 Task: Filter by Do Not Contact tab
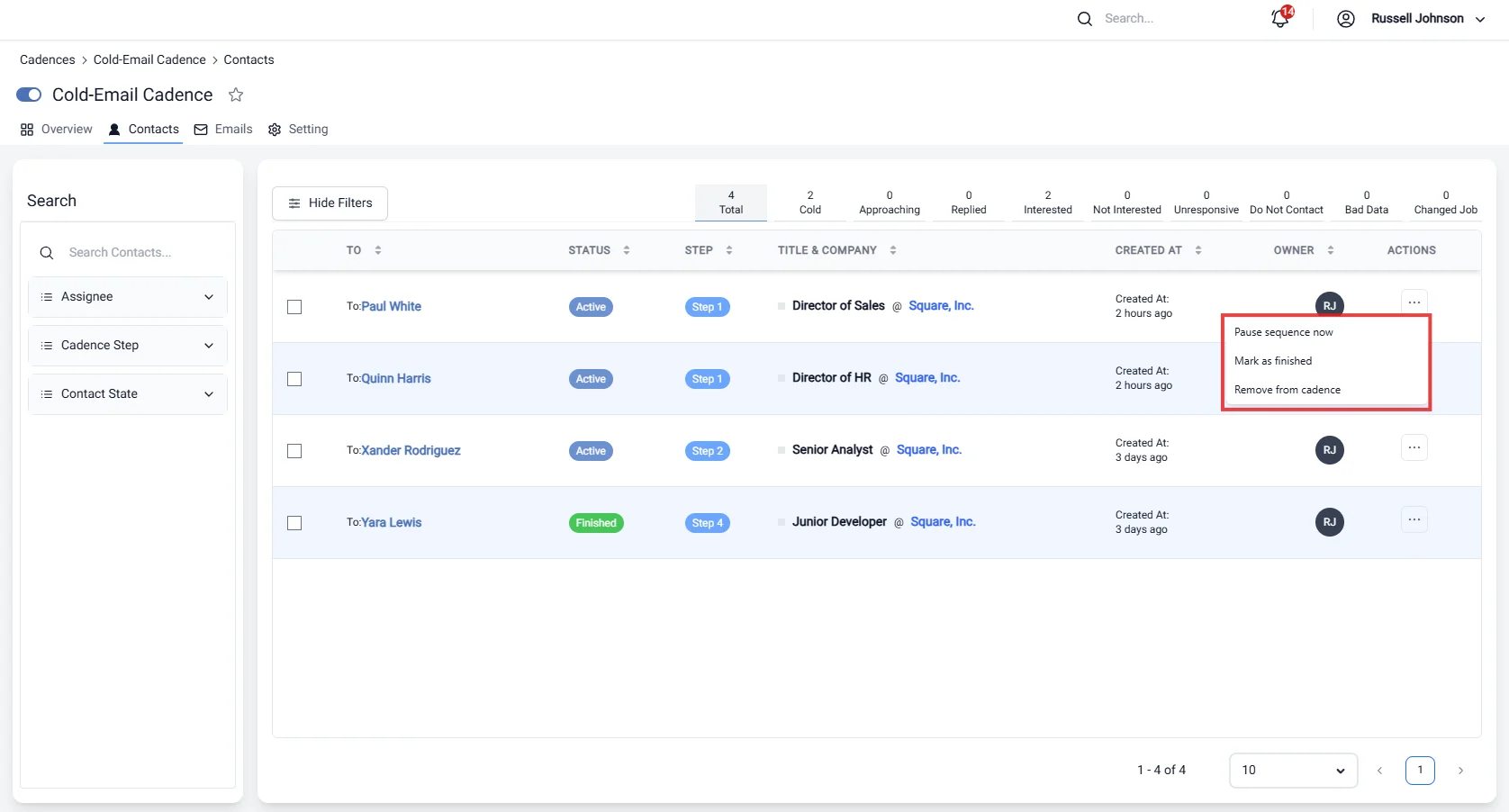tap(1287, 203)
